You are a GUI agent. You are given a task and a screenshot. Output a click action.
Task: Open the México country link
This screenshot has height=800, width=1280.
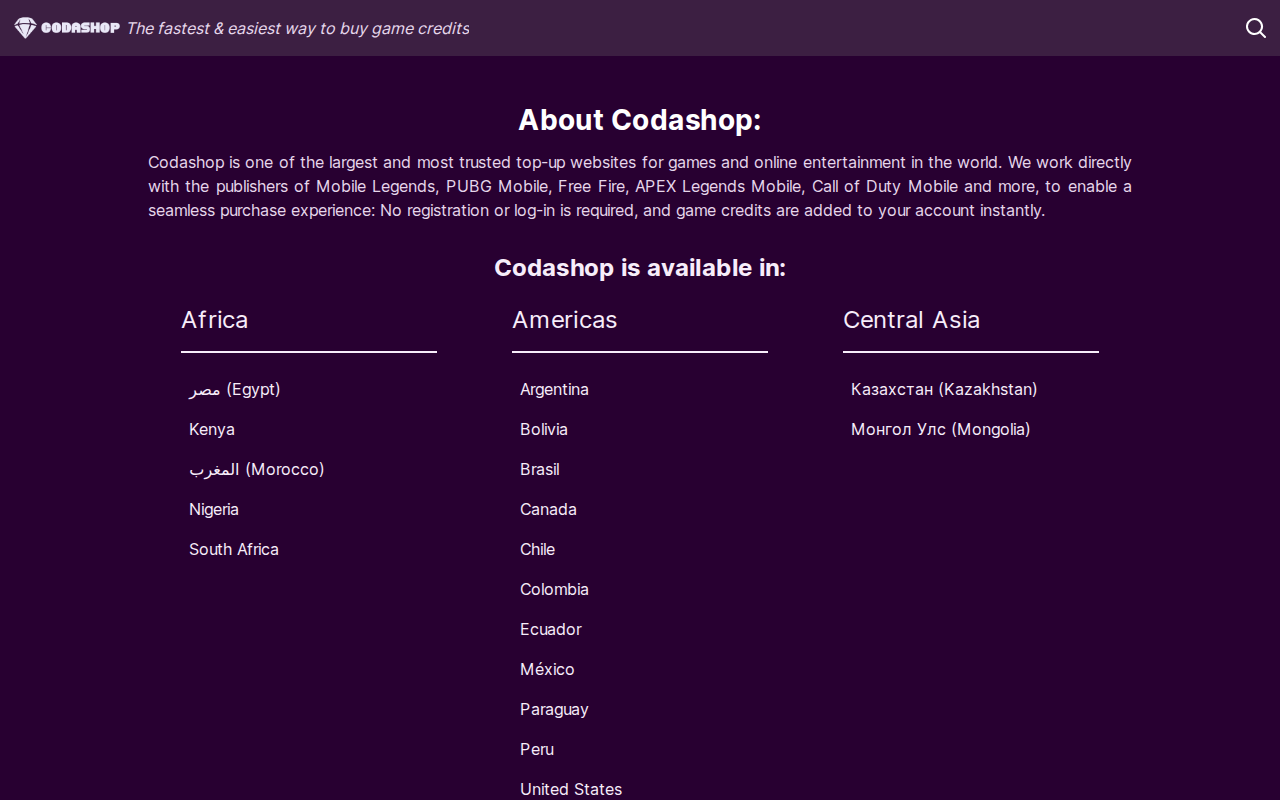pyautogui.click(x=547, y=669)
